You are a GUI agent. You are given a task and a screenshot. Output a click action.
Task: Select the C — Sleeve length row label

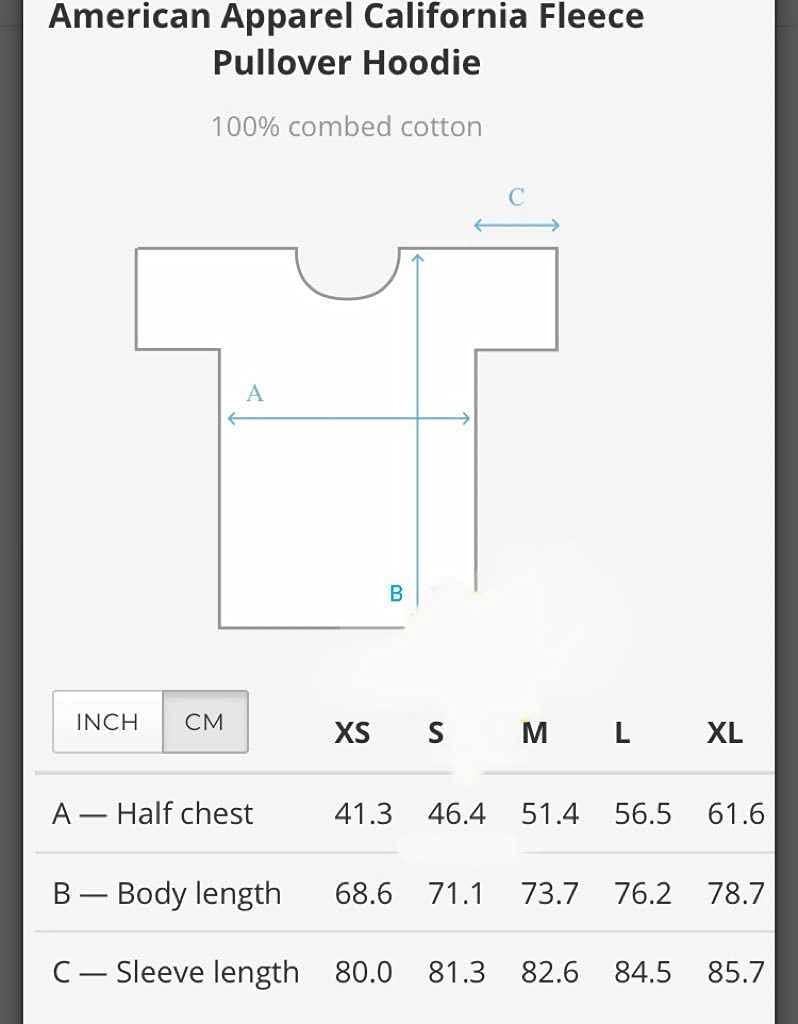point(176,972)
